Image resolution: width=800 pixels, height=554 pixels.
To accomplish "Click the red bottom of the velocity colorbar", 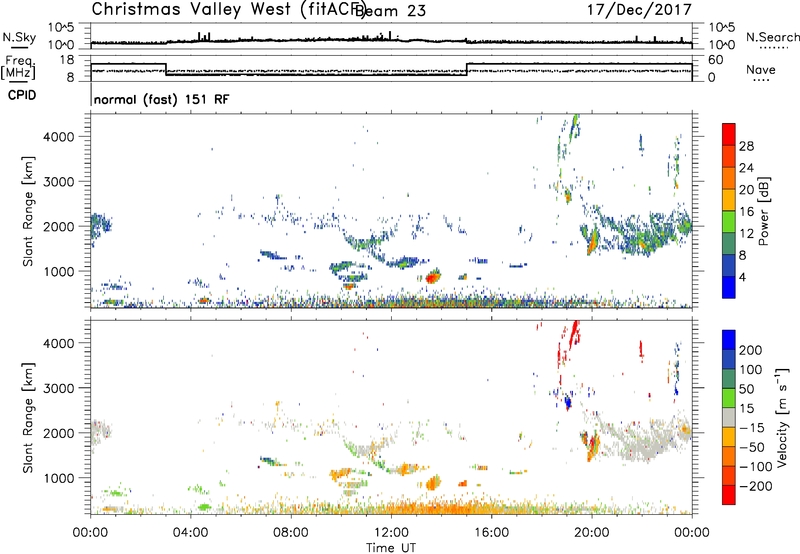I will tap(729, 495).
